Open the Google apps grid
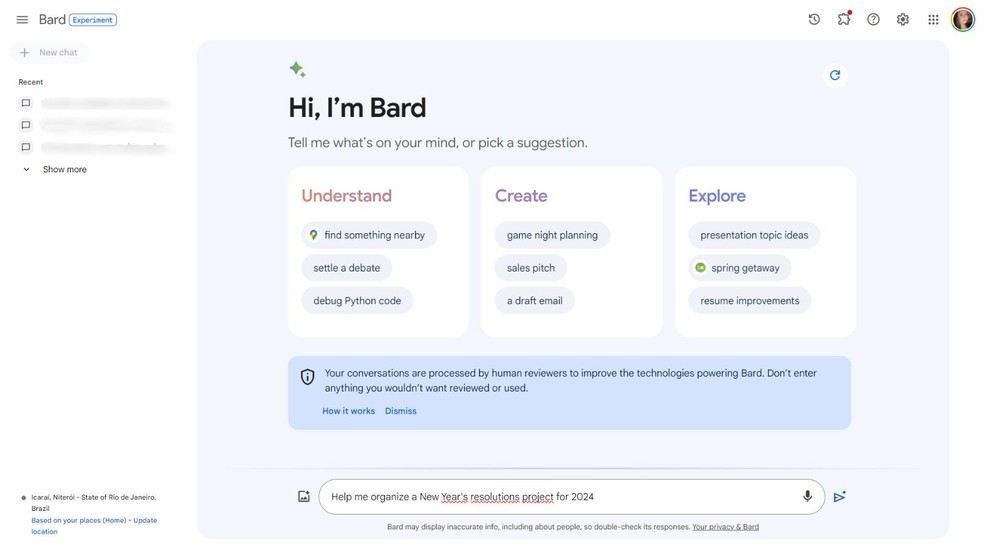 (933, 20)
